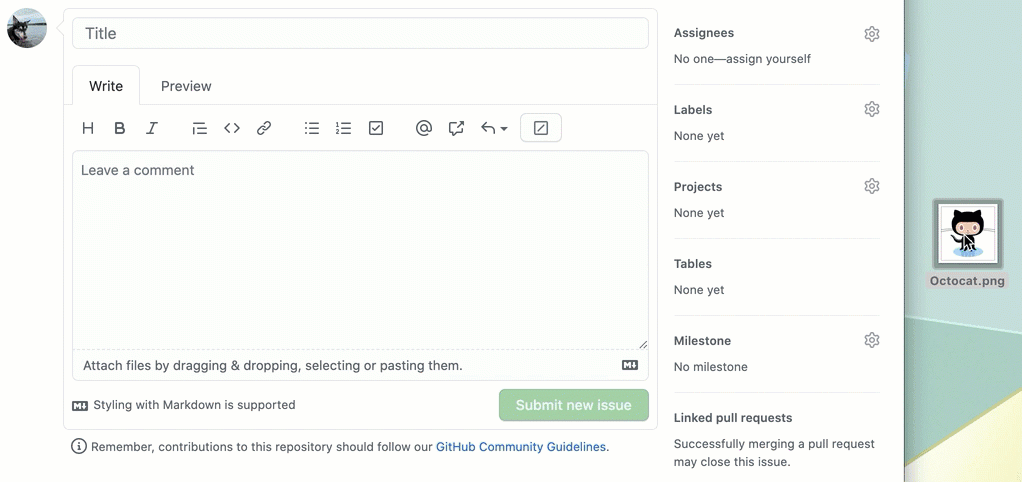
Task: Switch to the Preview tab
Action: 186,86
